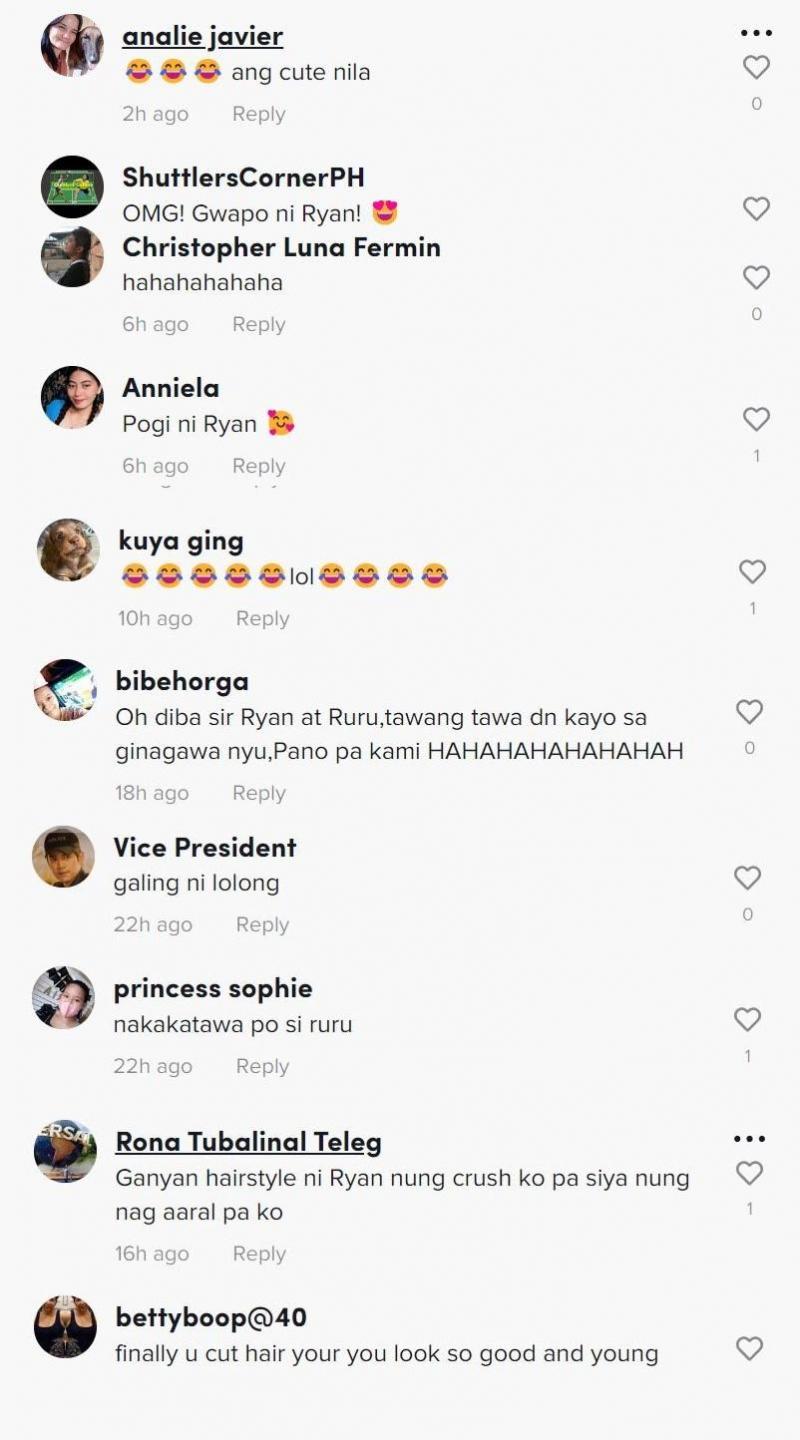View kuya ging's dog avatar
Viewport: 800px width, 1440px height.
point(67,549)
